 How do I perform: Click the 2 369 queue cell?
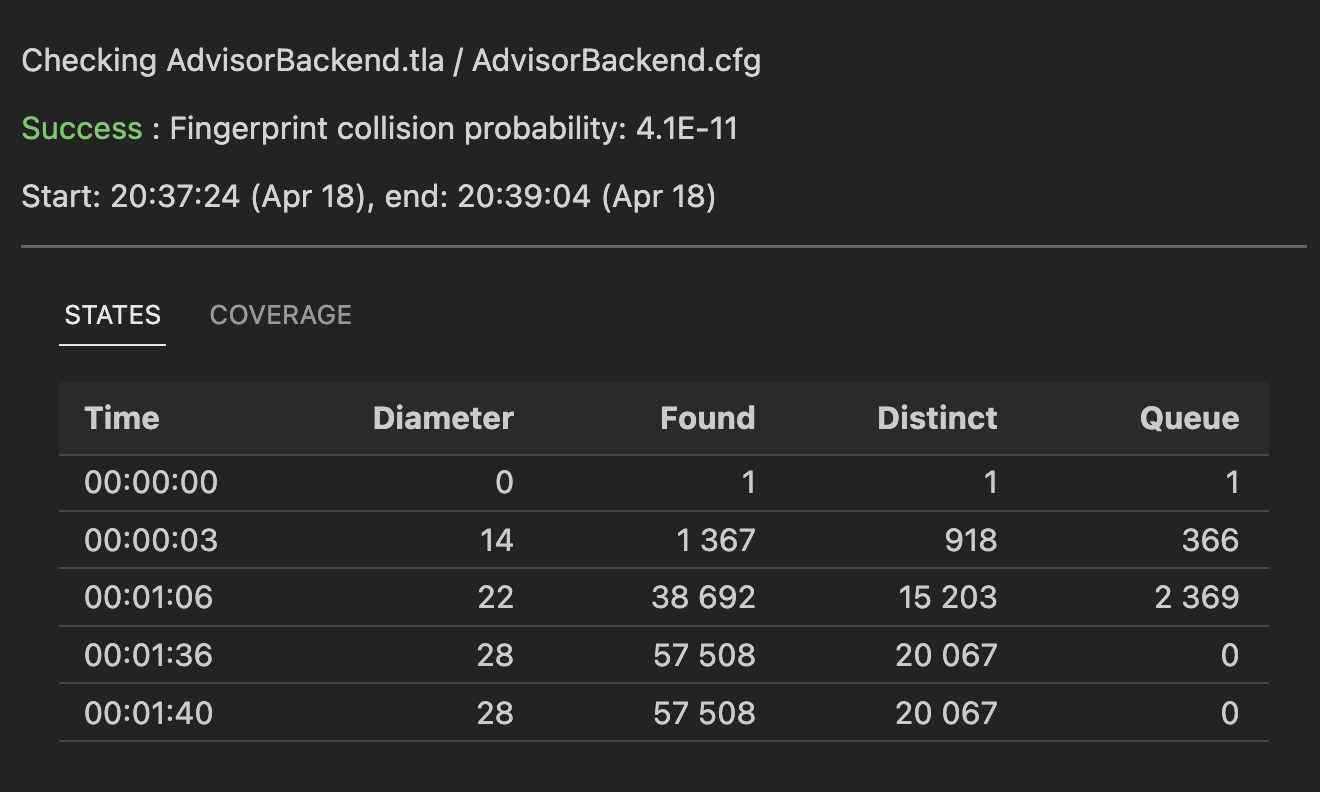pos(1196,598)
